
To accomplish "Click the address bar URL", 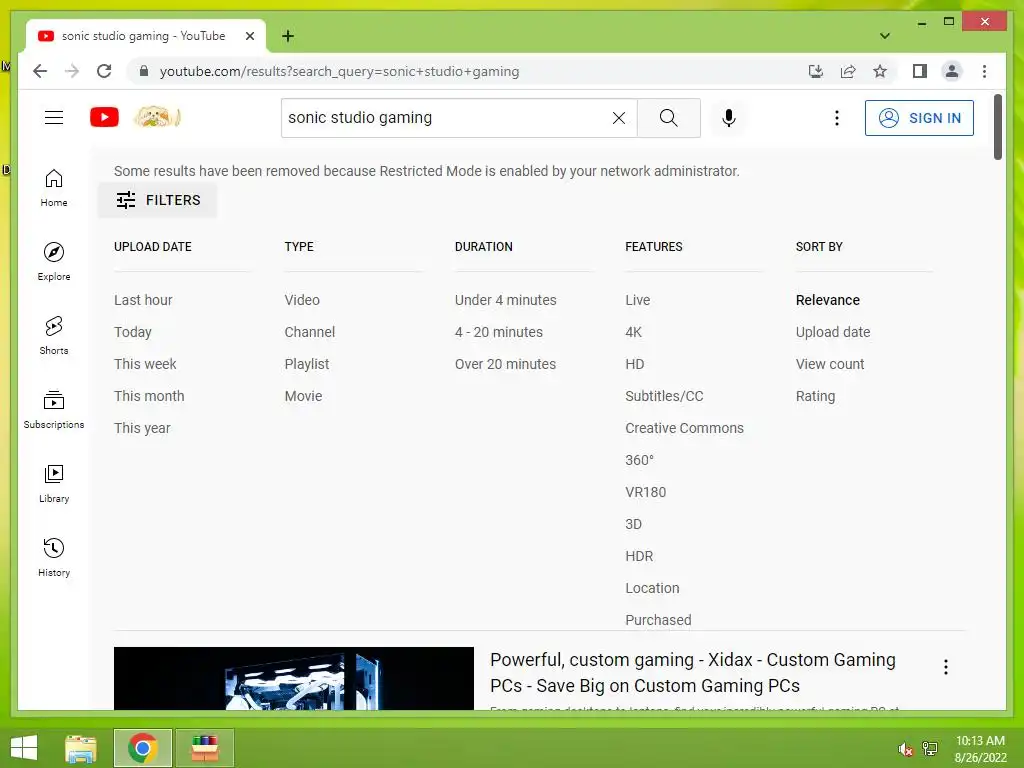I will click(x=339, y=71).
